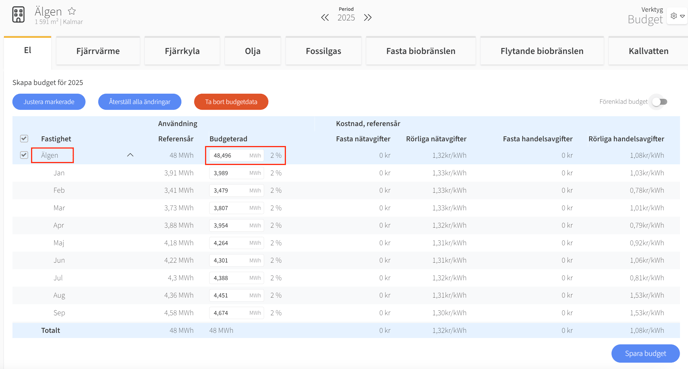Open the settings gear next to Budget
688x369 pixels.
[x=674, y=16]
